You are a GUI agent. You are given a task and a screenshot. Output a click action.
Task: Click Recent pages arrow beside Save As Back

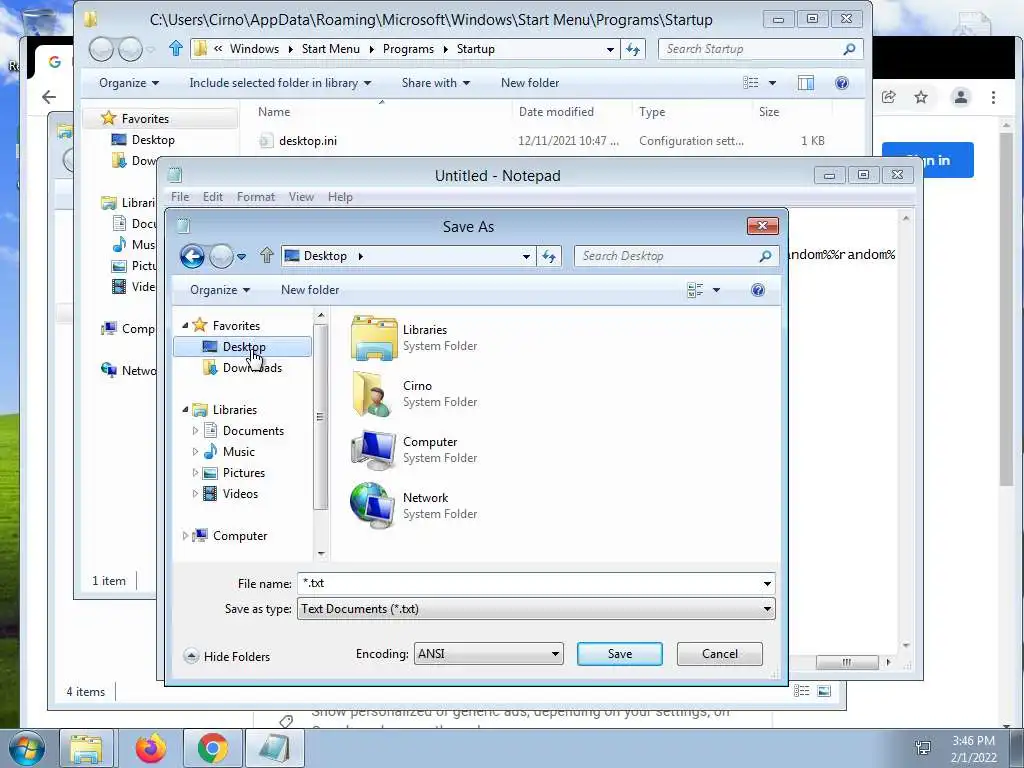[242, 257]
